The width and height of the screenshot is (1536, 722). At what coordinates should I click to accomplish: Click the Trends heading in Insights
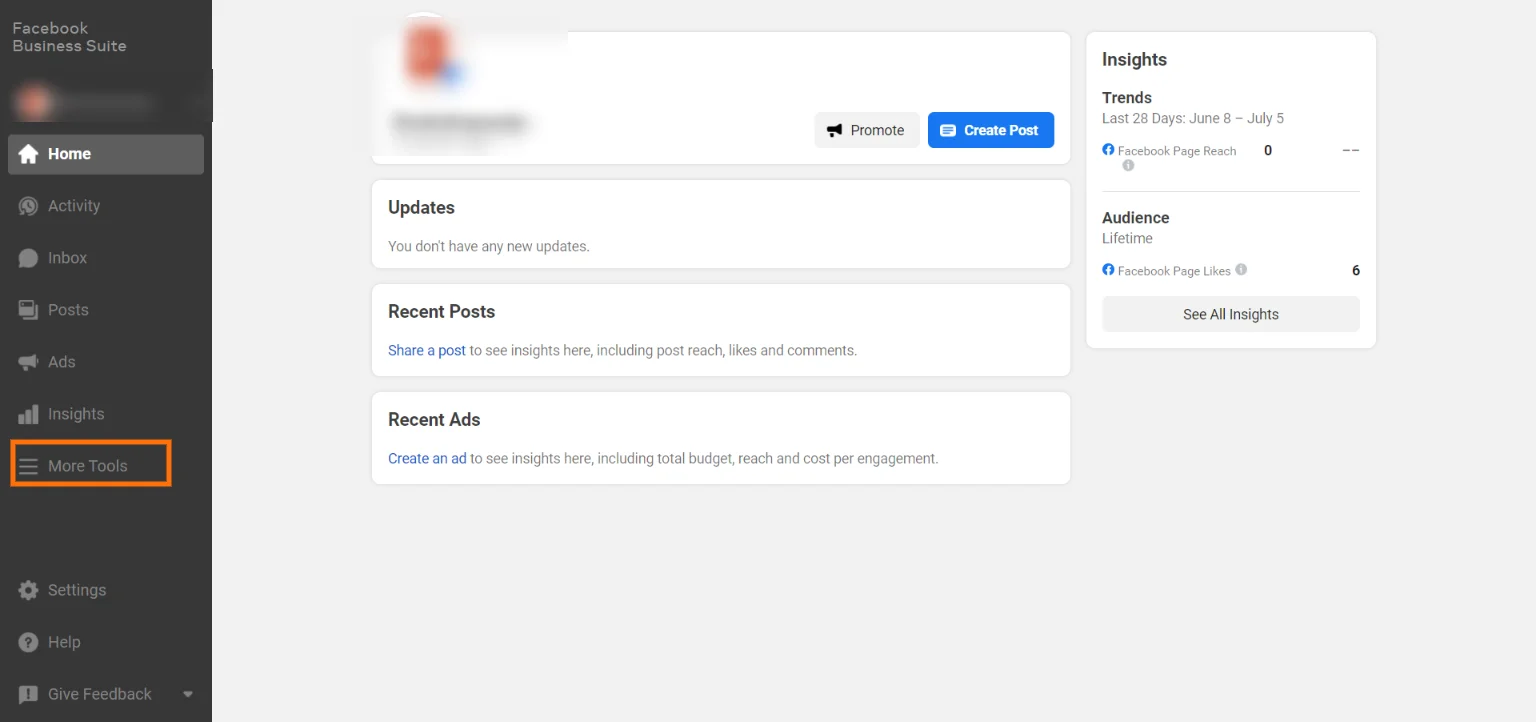coord(1127,98)
